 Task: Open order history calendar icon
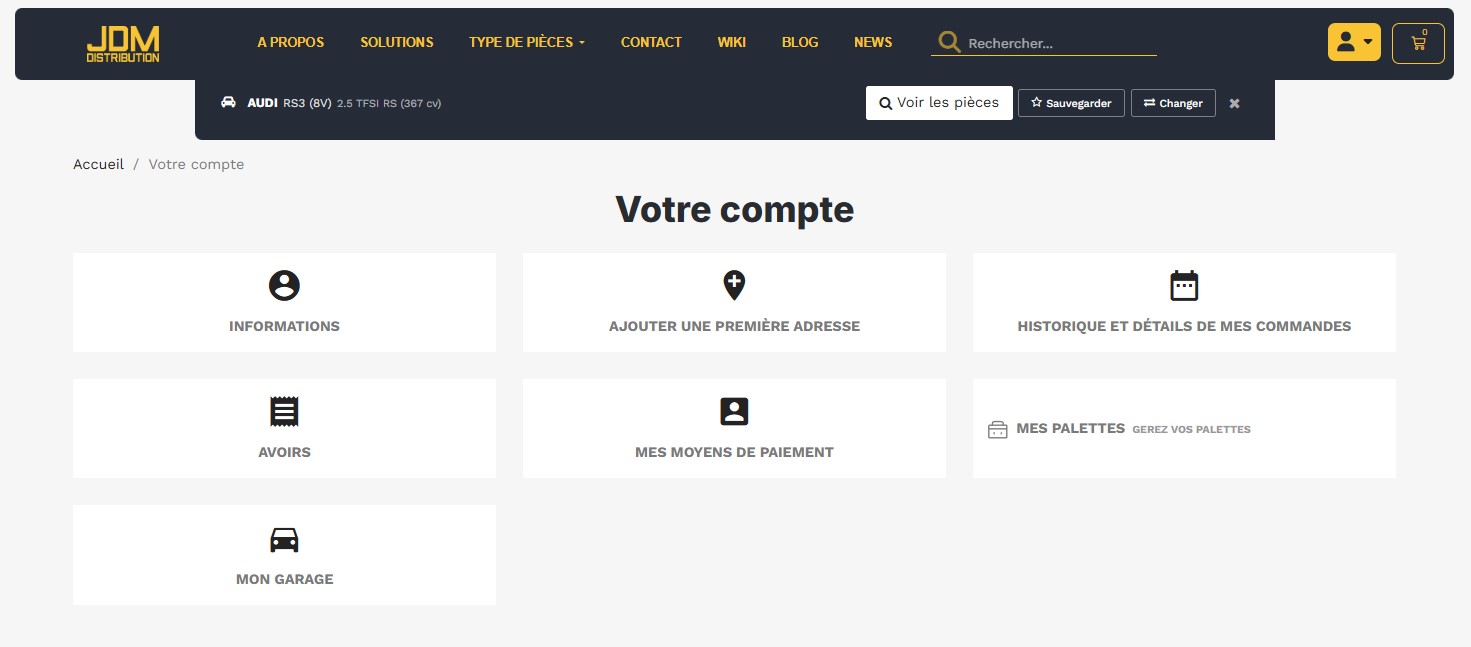[x=1184, y=286]
